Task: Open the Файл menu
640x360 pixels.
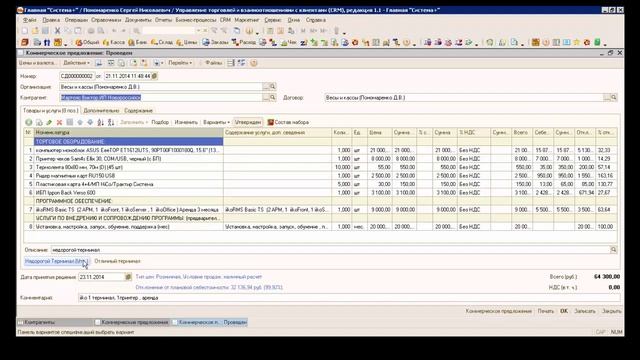Action: click(x=29, y=20)
